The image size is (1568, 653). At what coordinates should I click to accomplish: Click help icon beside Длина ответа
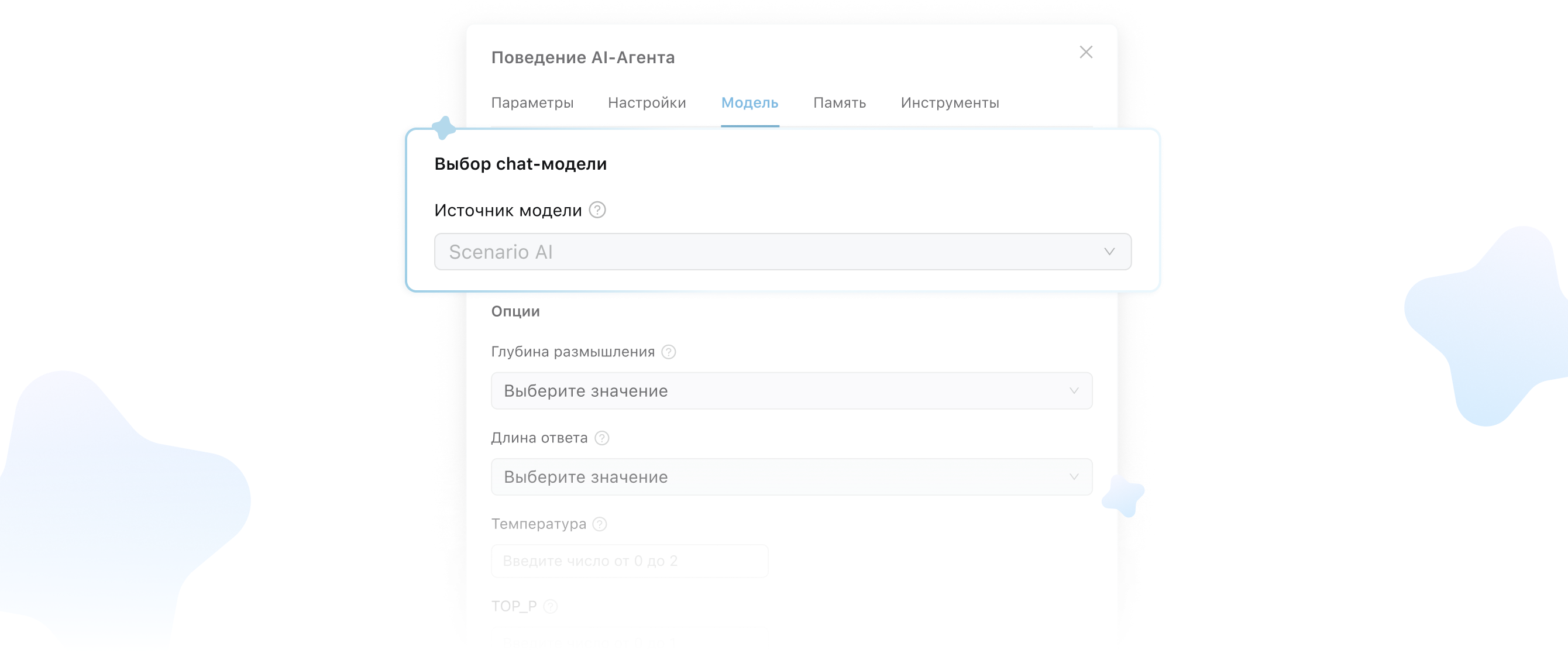coord(601,438)
